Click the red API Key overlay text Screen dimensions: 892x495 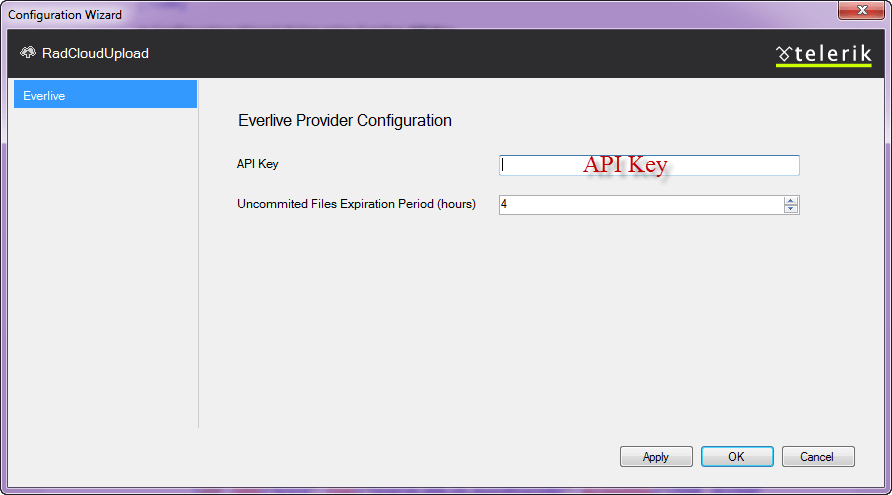pyautogui.click(x=625, y=166)
